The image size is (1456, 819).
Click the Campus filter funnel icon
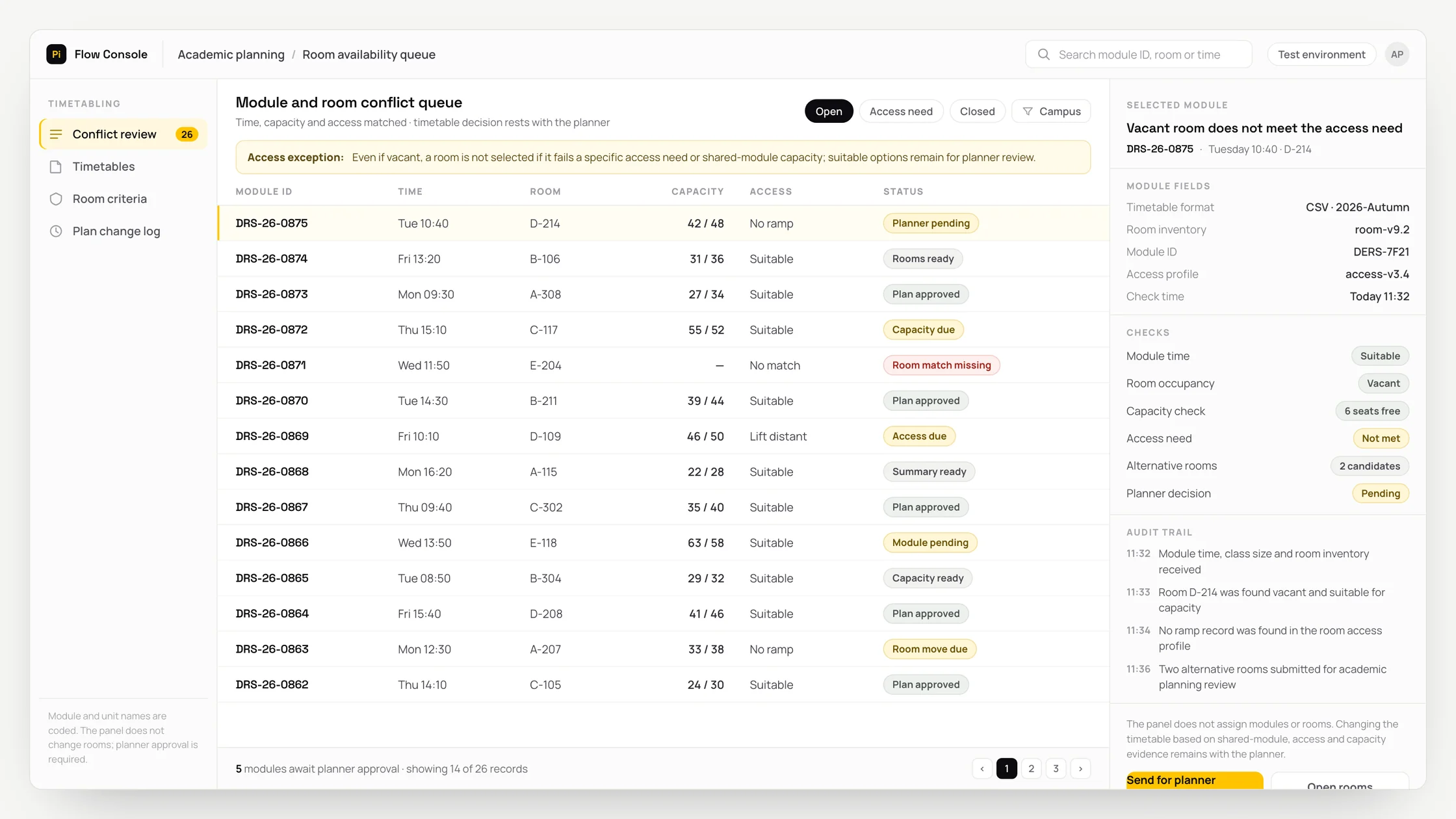tap(1028, 112)
